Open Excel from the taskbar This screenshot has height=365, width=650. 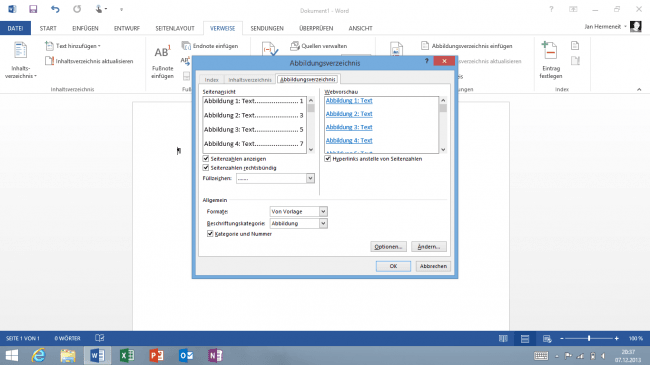(x=127, y=355)
